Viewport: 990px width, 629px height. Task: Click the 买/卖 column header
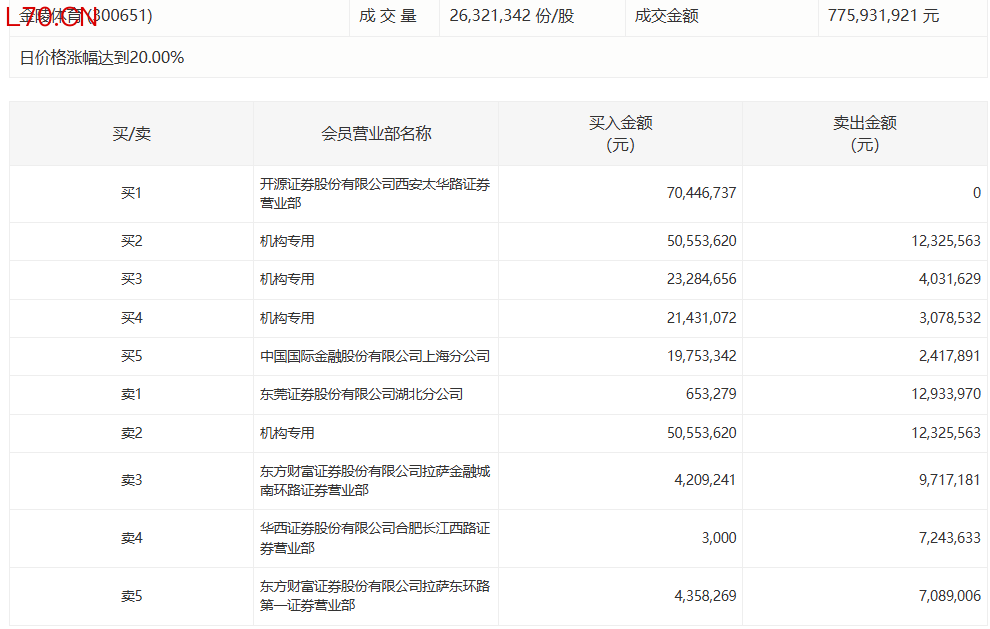coord(131,134)
